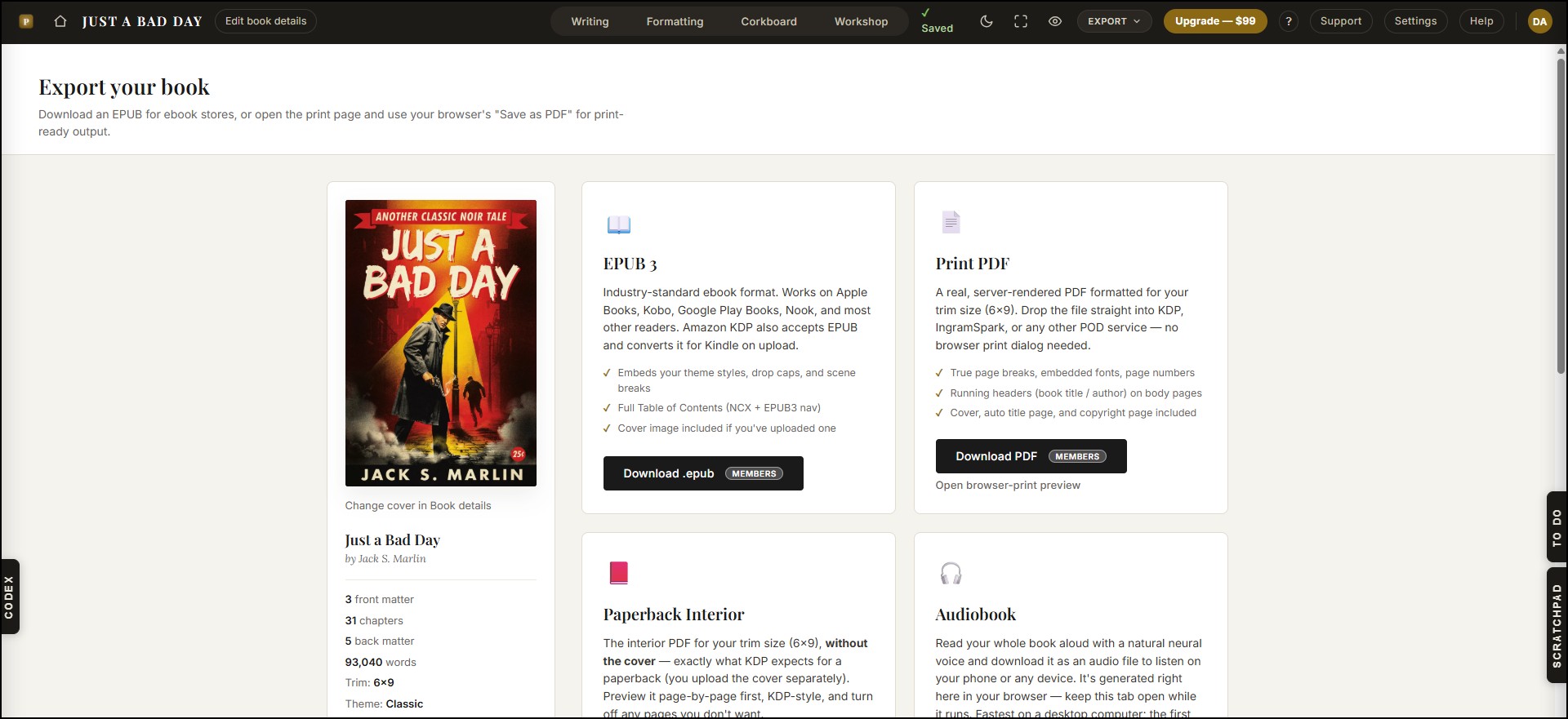Click the 93,040 words stat

click(381, 663)
